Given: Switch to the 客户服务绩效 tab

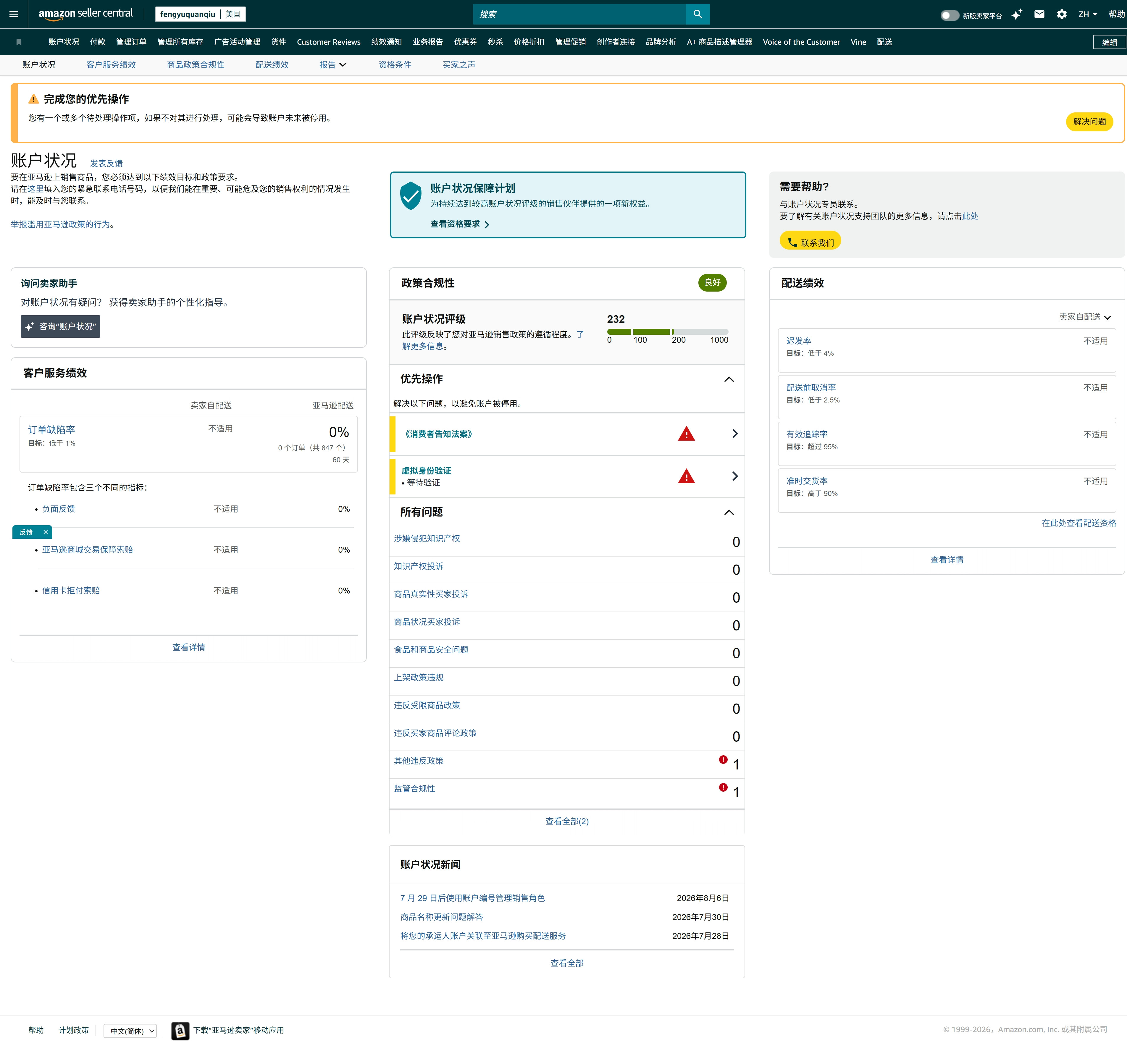Looking at the screenshot, I should [x=111, y=65].
